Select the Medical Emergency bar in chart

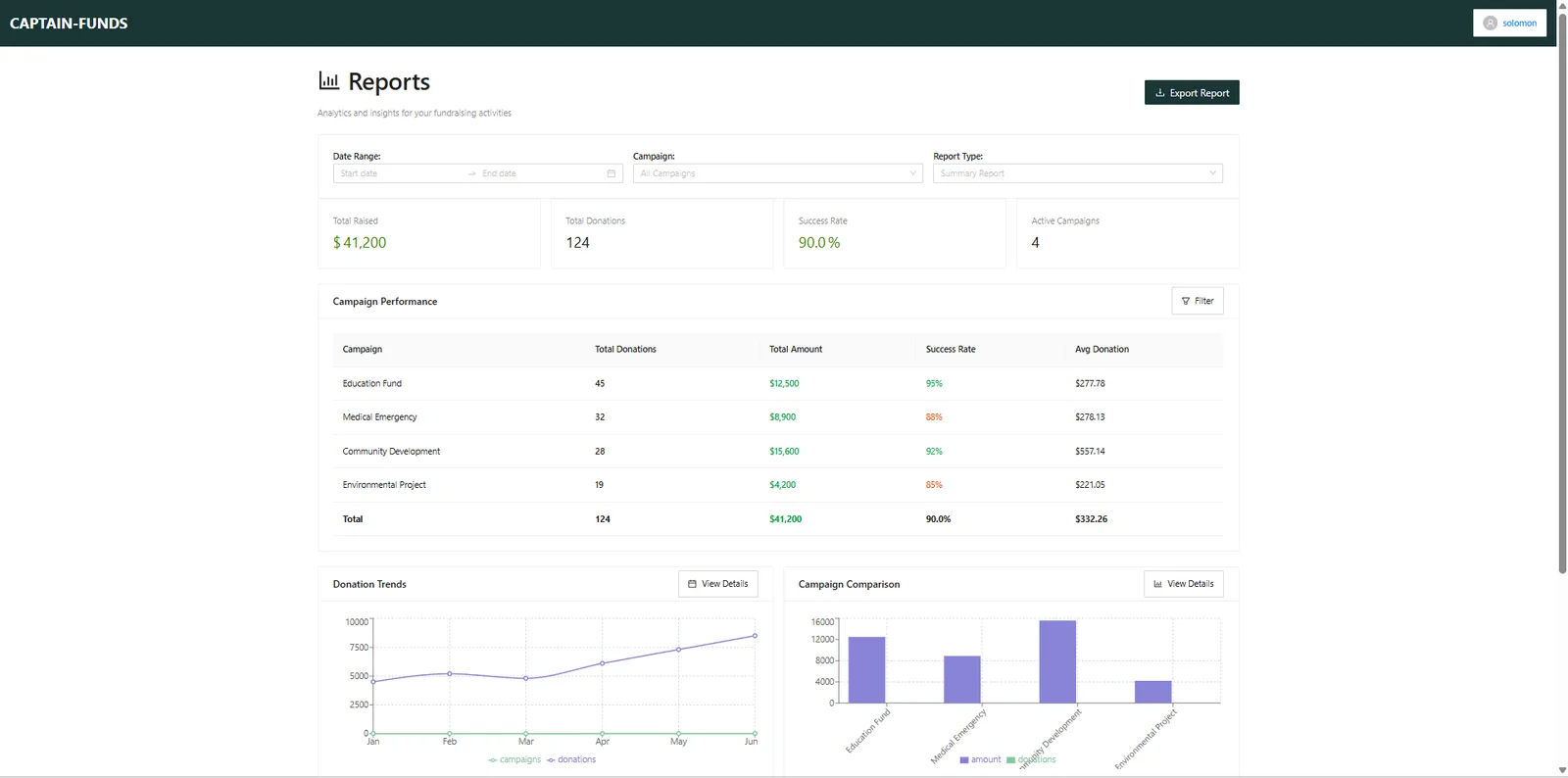962,680
